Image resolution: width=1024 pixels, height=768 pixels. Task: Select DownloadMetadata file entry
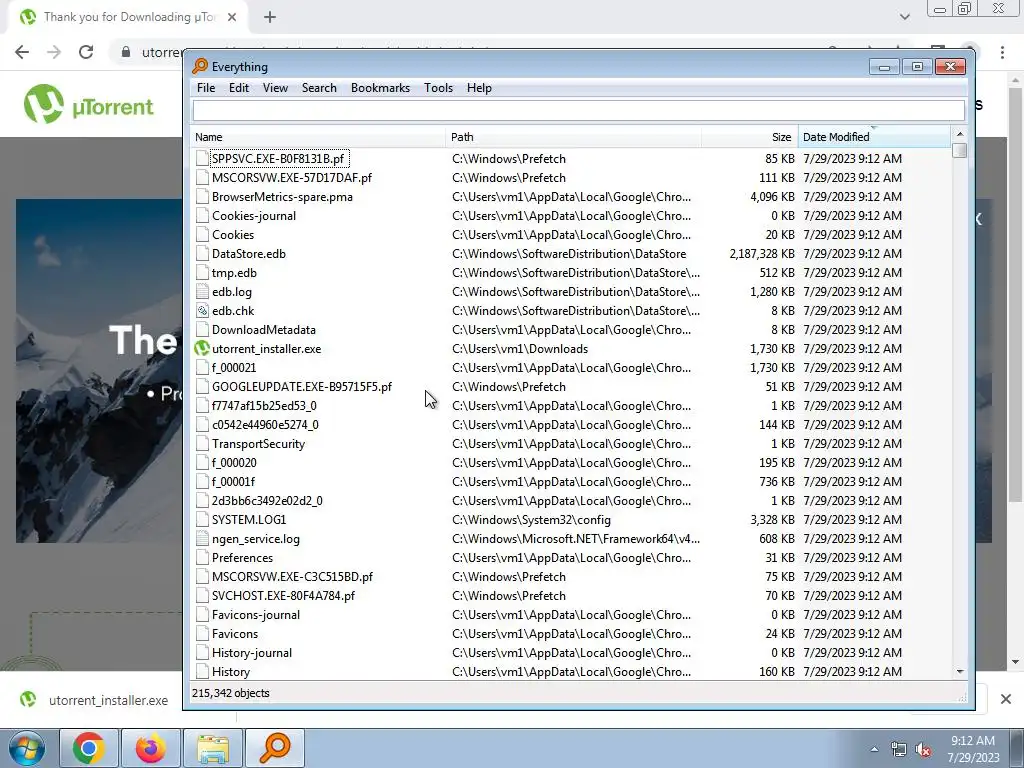tap(264, 330)
